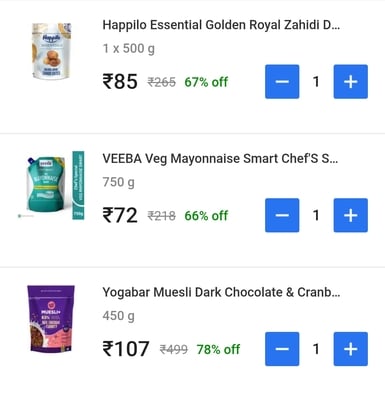This screenshot has width=385, height=400.
Task: Select the ₹85 price of Happilo dates
Action: click(x=120, y=82)
